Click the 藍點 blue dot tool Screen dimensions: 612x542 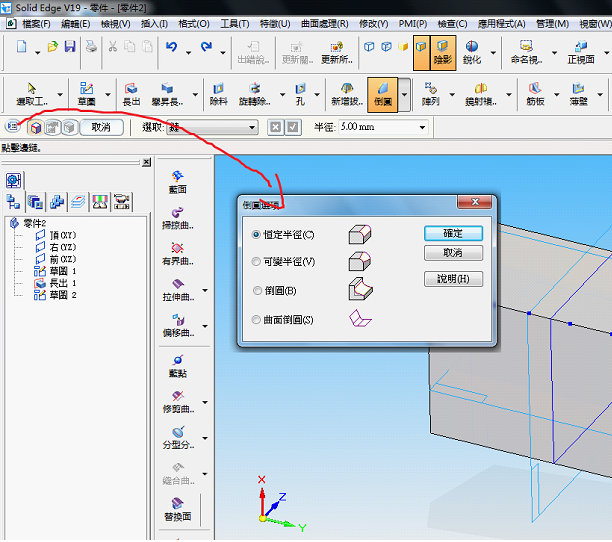pos(178,366)
